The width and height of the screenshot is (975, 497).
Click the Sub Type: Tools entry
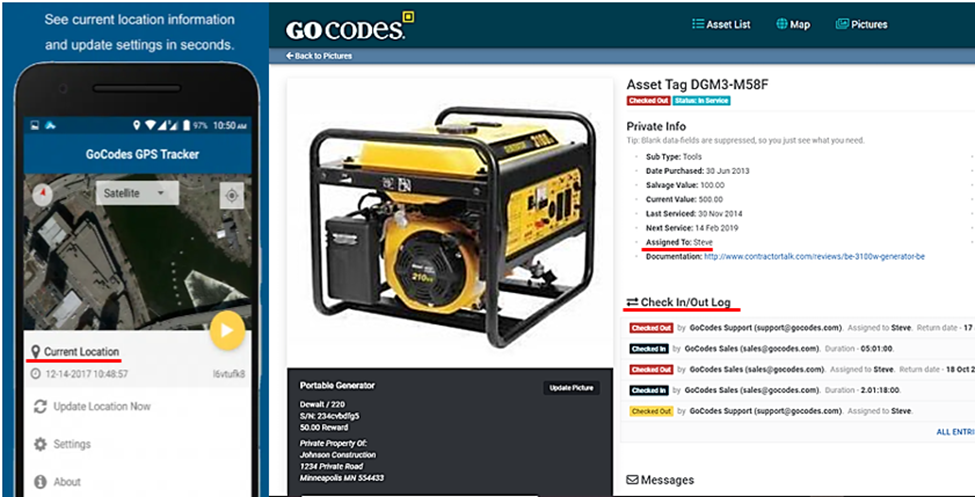pos(673,157)
